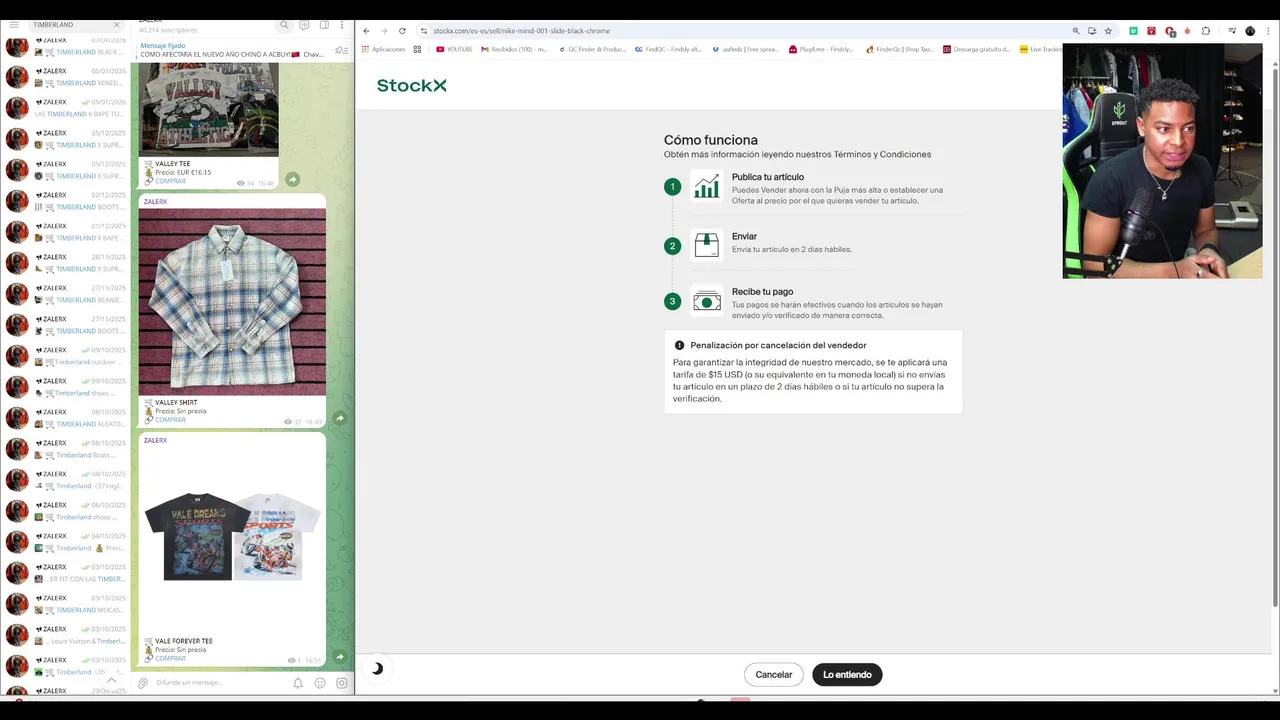This screenshot has height=720, width=1280.
Task: Click the stockx.com address bar URL
Action: point(521,31)
